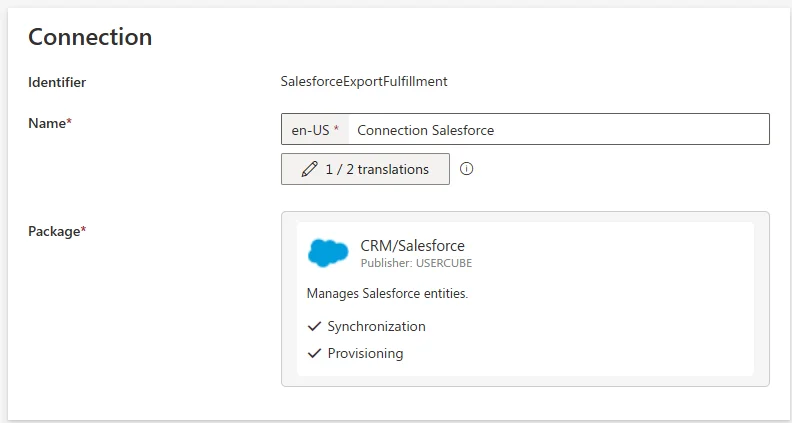This screenshot has height=423, width=792.
Task: Click the Name field label
Action: point(50,123)
